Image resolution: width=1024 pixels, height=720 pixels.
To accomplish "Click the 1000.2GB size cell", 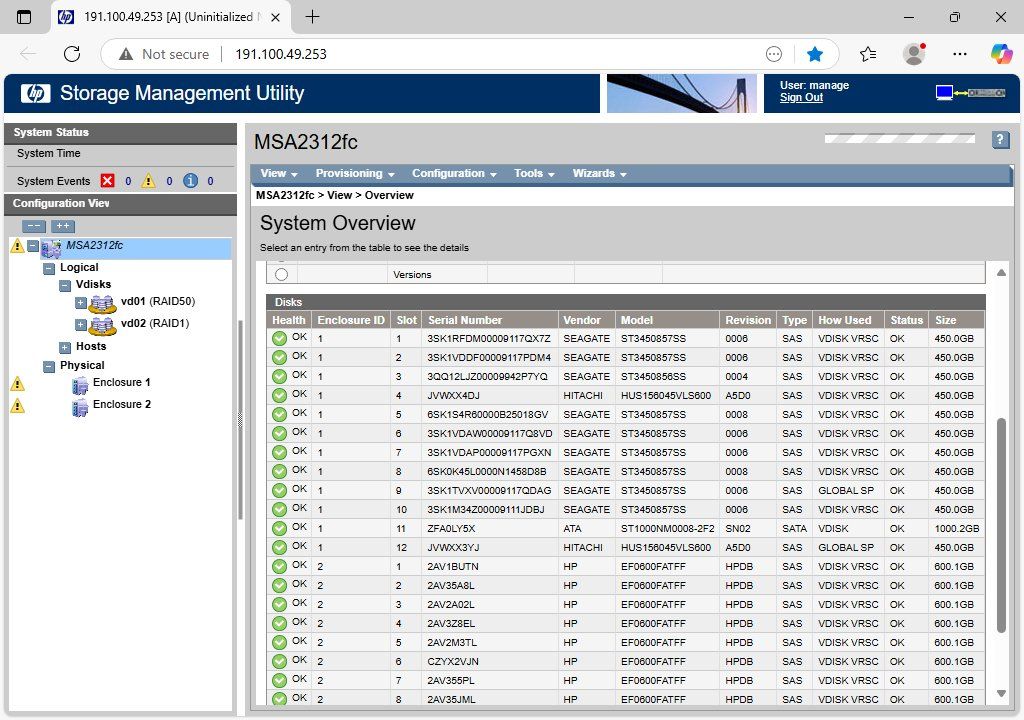I will tap(956, 529).
